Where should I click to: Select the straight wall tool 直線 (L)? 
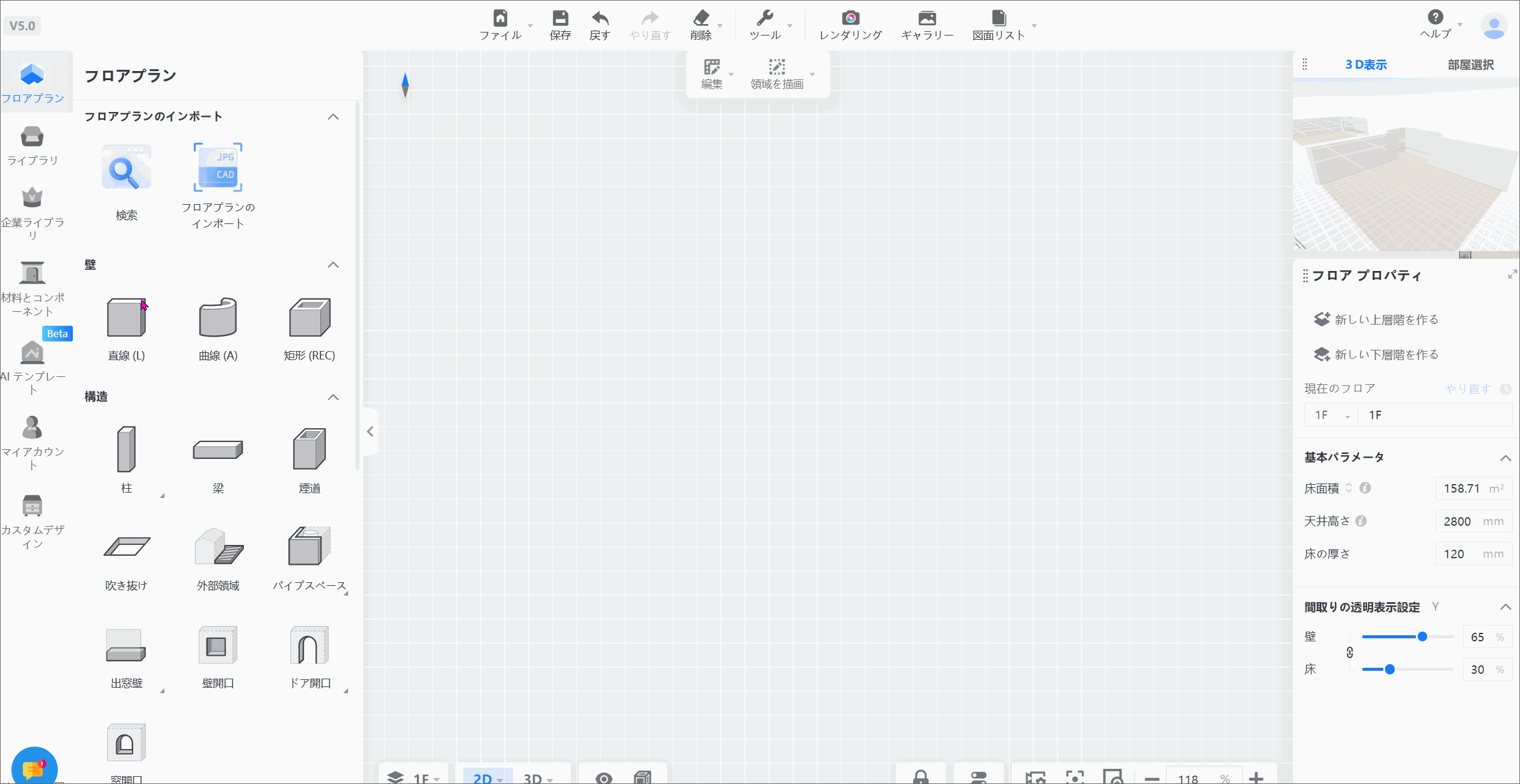126,317
